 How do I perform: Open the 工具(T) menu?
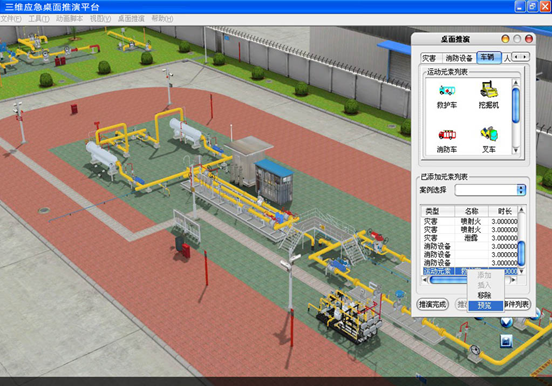pyautogui.click(x=39, y=19)
